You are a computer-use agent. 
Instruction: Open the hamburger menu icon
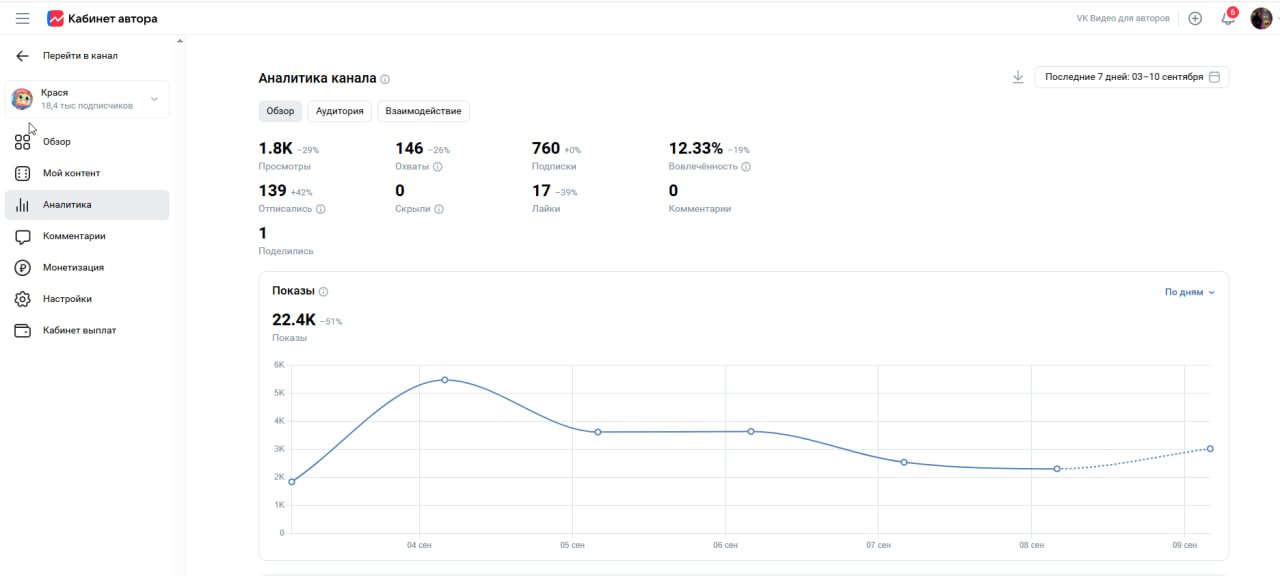click(22, 18)
